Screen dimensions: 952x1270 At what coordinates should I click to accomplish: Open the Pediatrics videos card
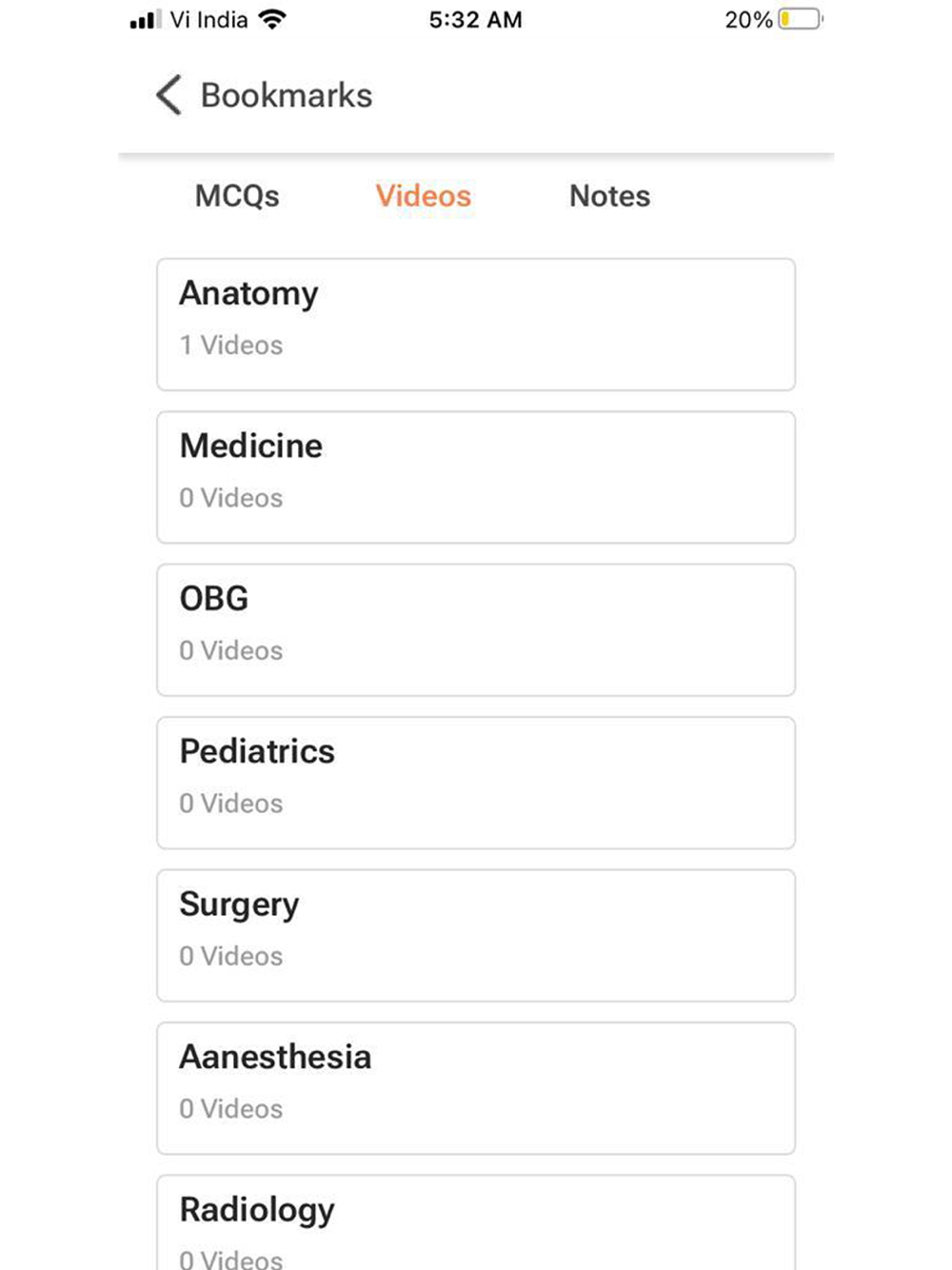(x=476, y=783)
